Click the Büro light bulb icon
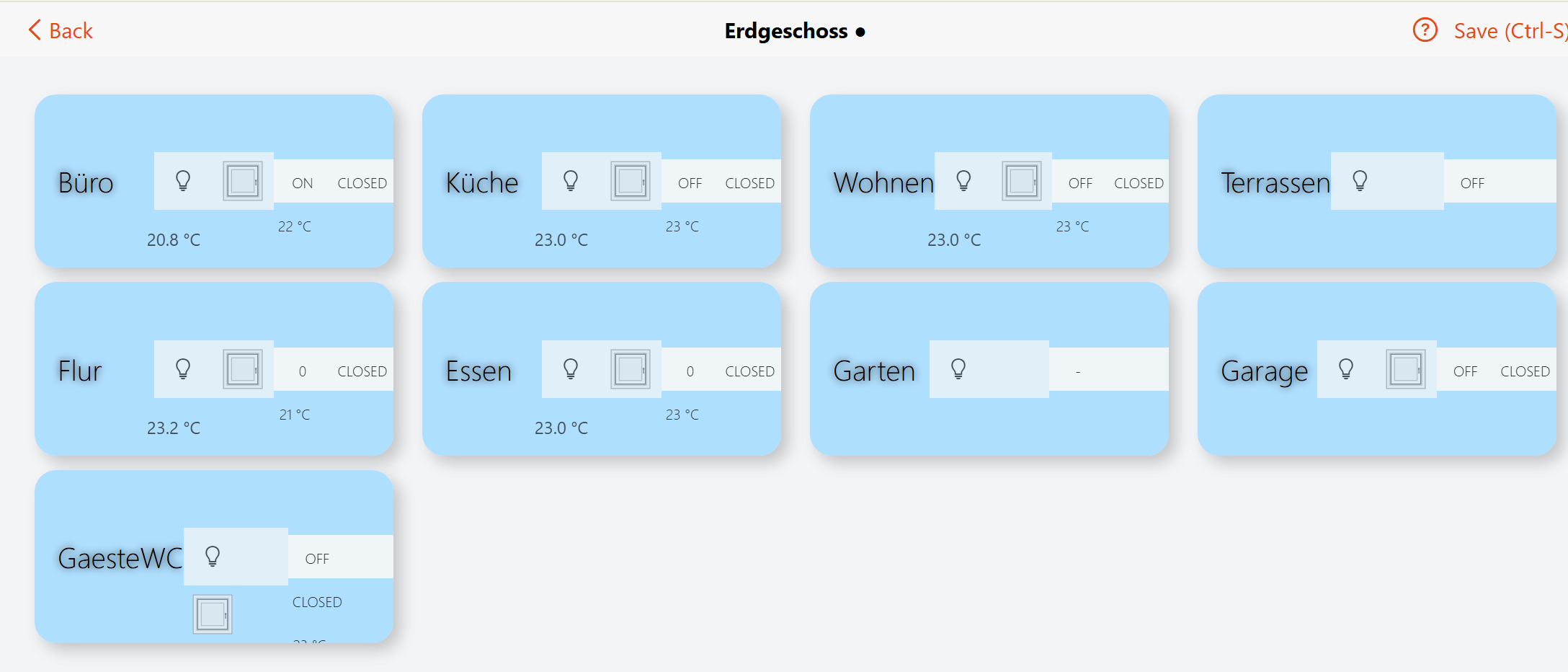 183,180
